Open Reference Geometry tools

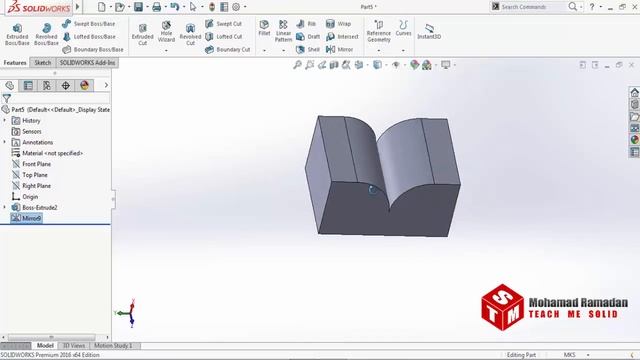coord(379,31)
